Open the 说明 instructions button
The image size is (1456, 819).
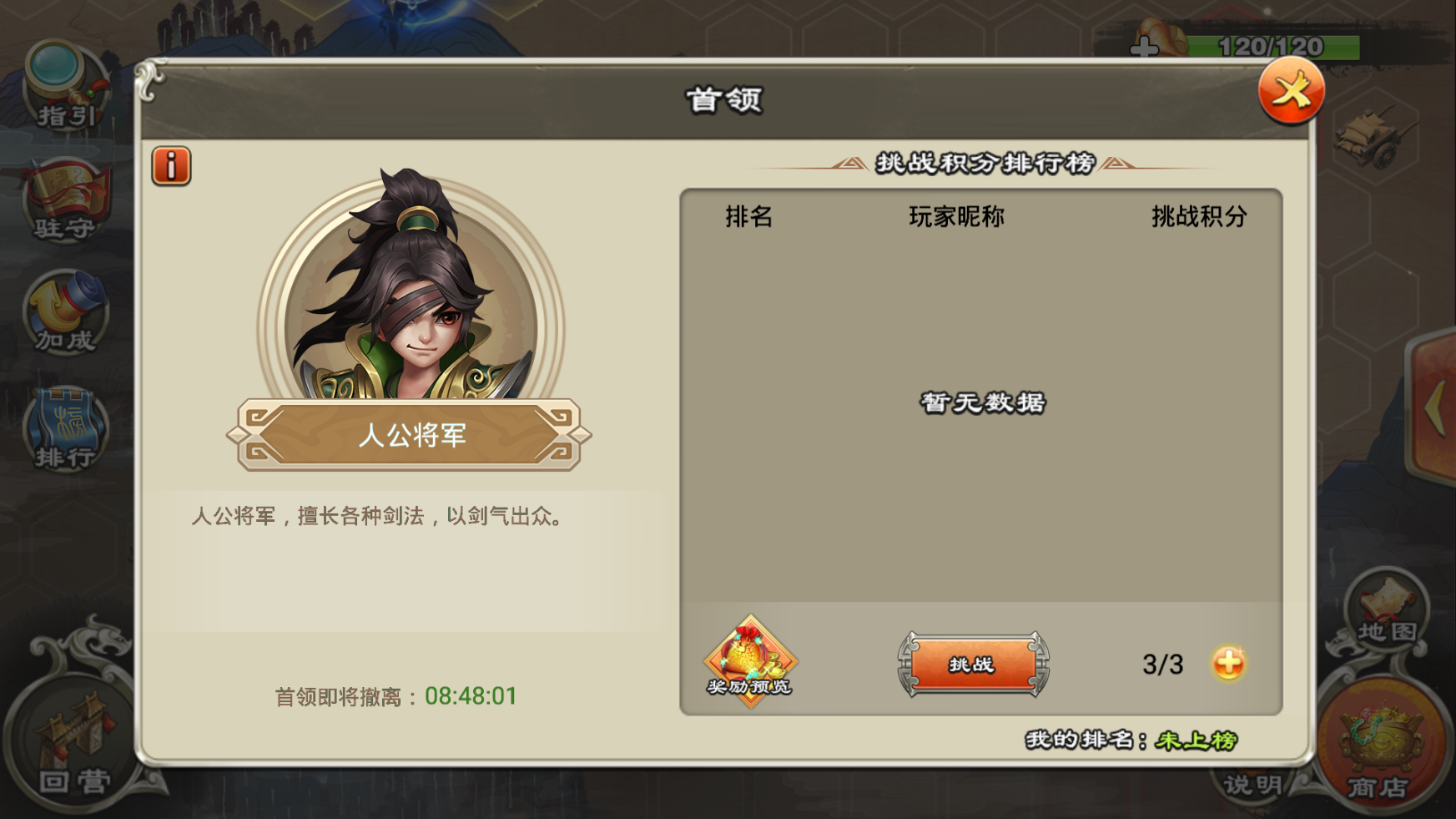point(1252,785)
